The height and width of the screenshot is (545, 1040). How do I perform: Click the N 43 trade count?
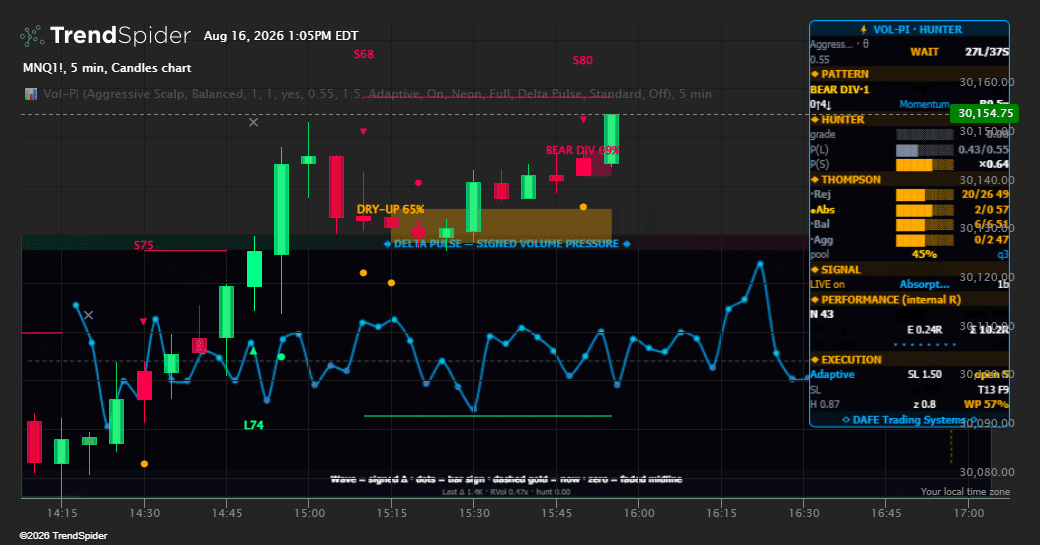tap(821, 314)
